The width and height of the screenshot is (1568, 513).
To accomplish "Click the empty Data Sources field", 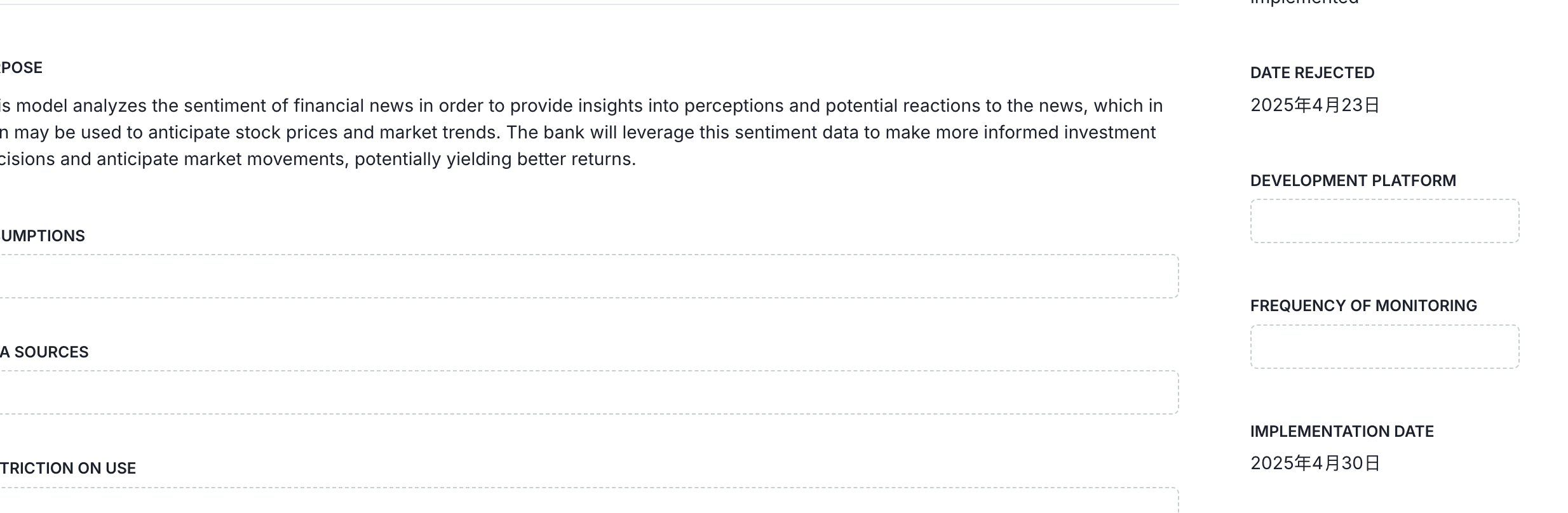I will click(588, 392).
